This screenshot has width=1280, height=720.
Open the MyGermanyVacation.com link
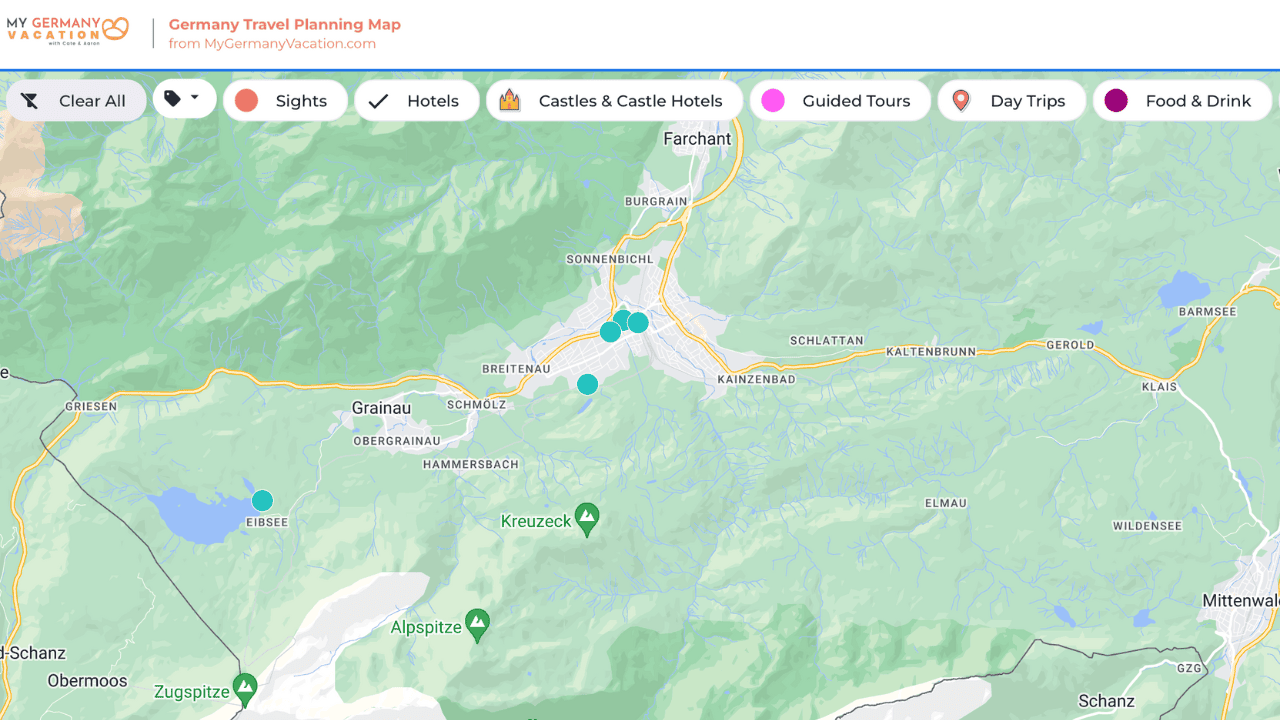(x=272, y=44)
